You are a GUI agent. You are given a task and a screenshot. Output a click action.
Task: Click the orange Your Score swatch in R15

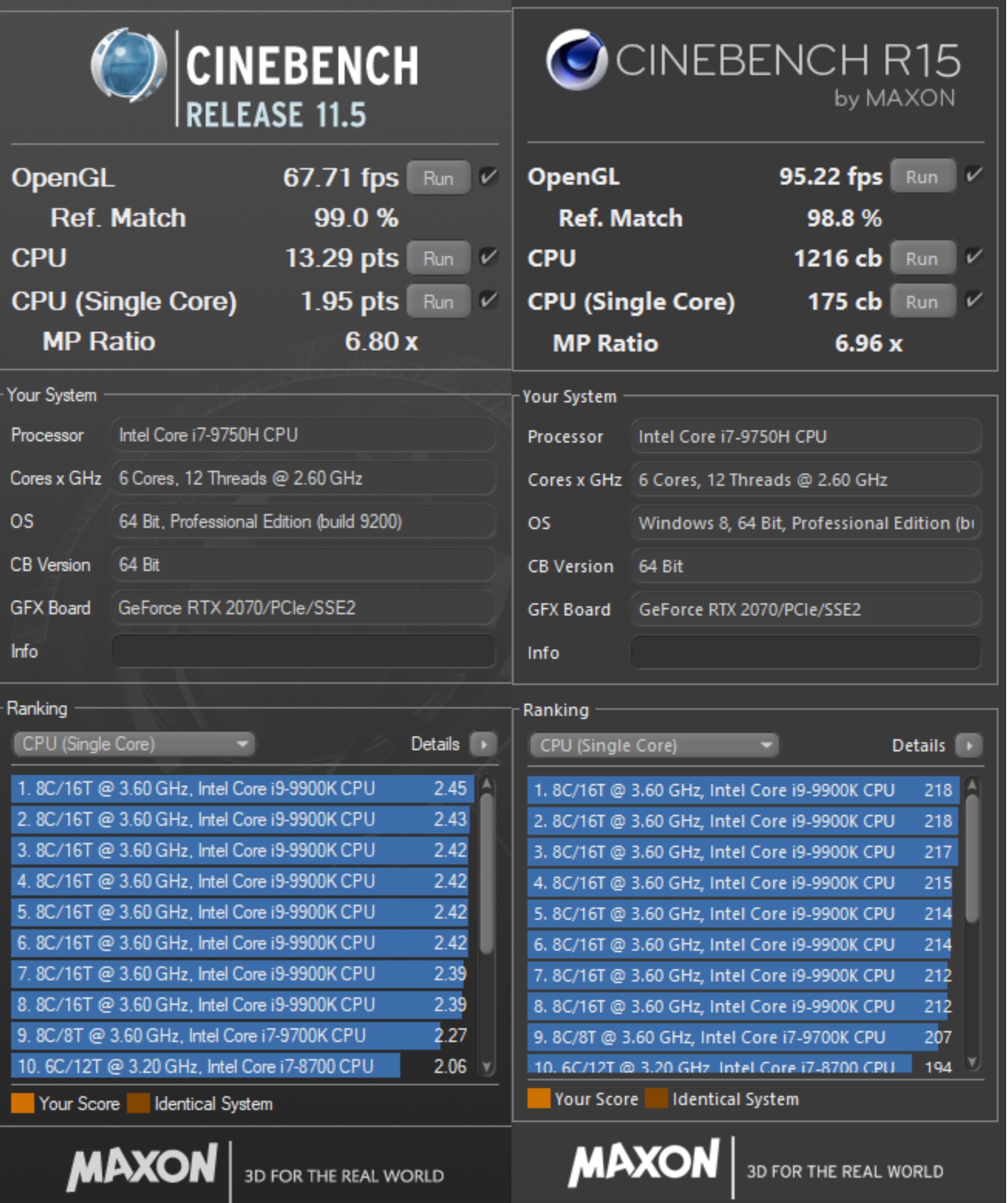(539, 1099)
